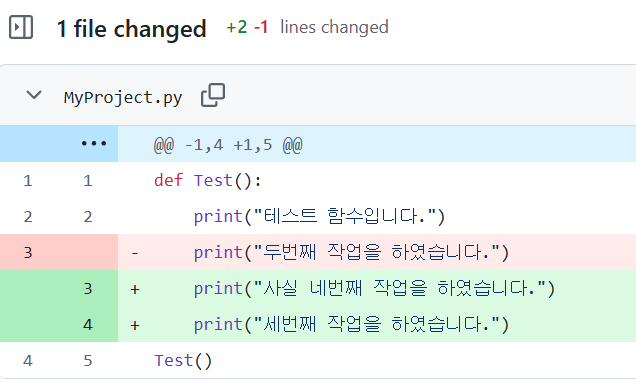Select new line number 5 in gutter
Viewport: 636px width, 384px height.
[x=88, y=360]
